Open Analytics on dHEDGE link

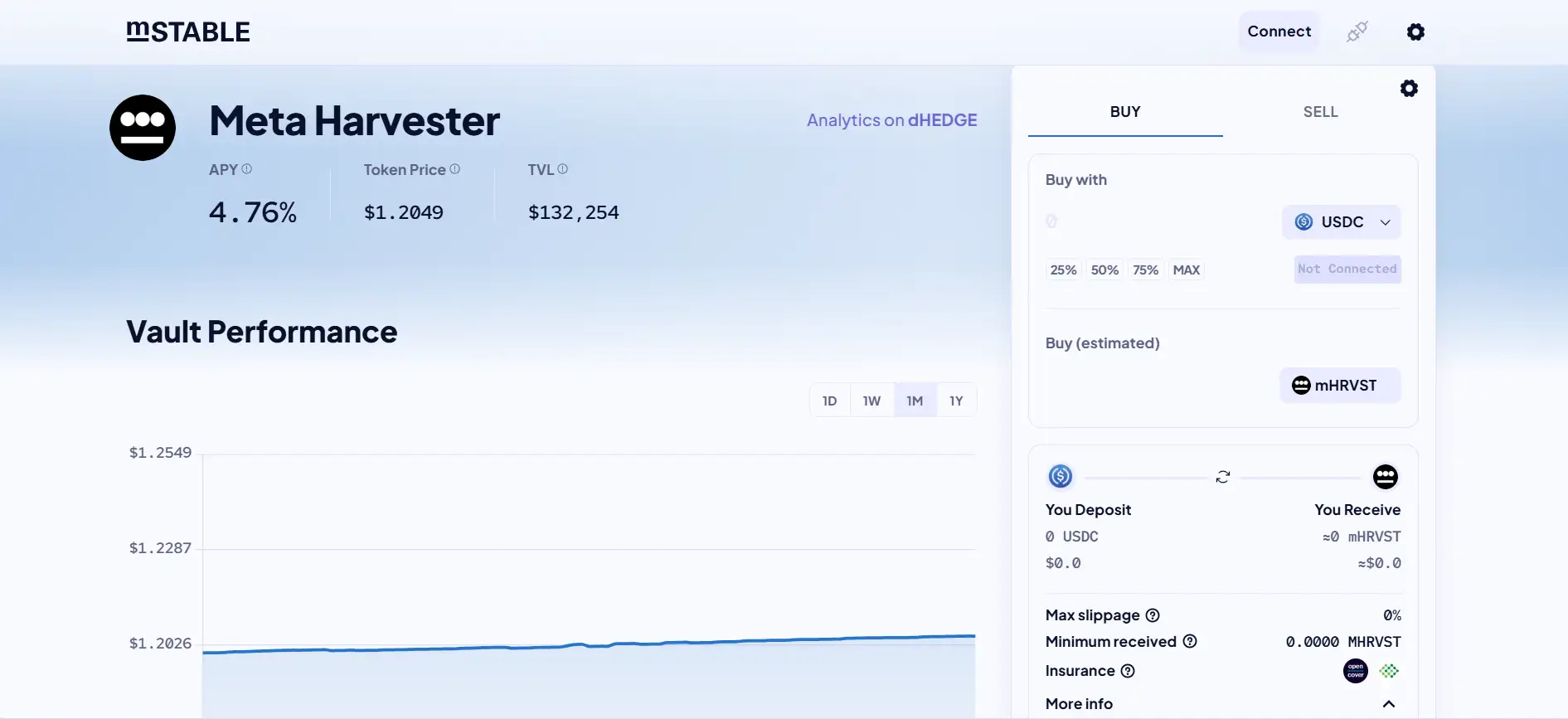point(891,120)
